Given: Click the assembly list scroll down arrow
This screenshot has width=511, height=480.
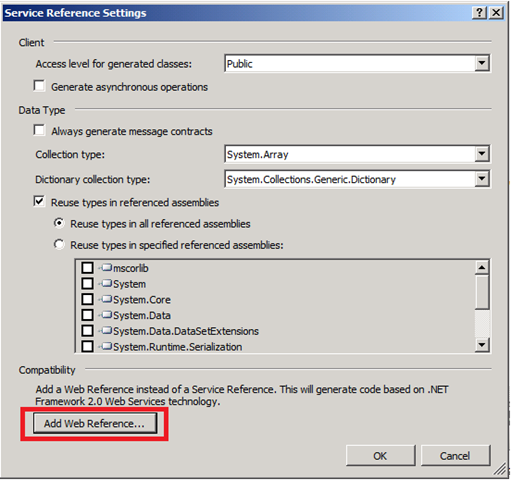Looking at the screenshot, I should (x=482, y=345).
